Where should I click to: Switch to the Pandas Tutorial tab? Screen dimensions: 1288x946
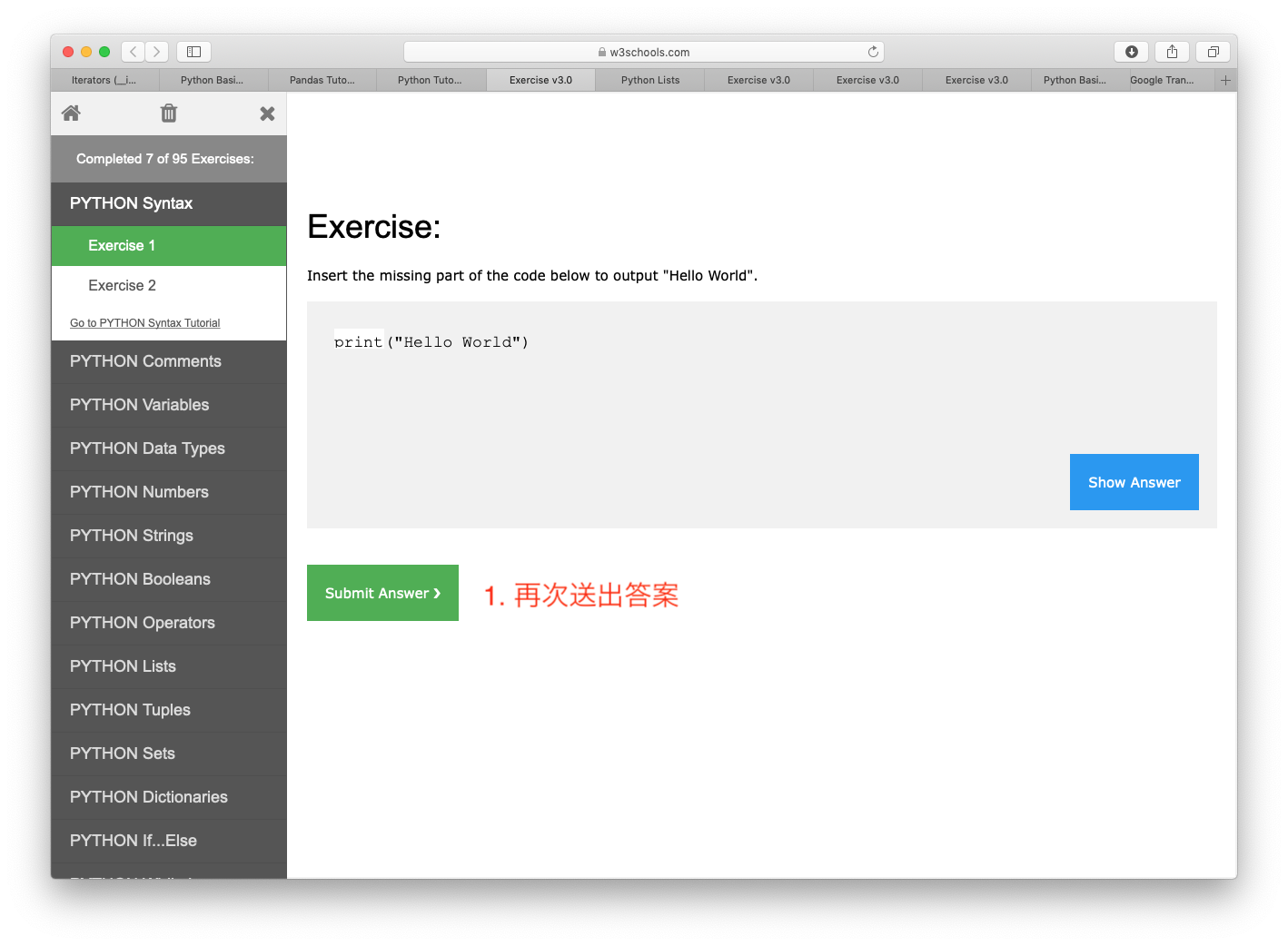click(322, 80)
